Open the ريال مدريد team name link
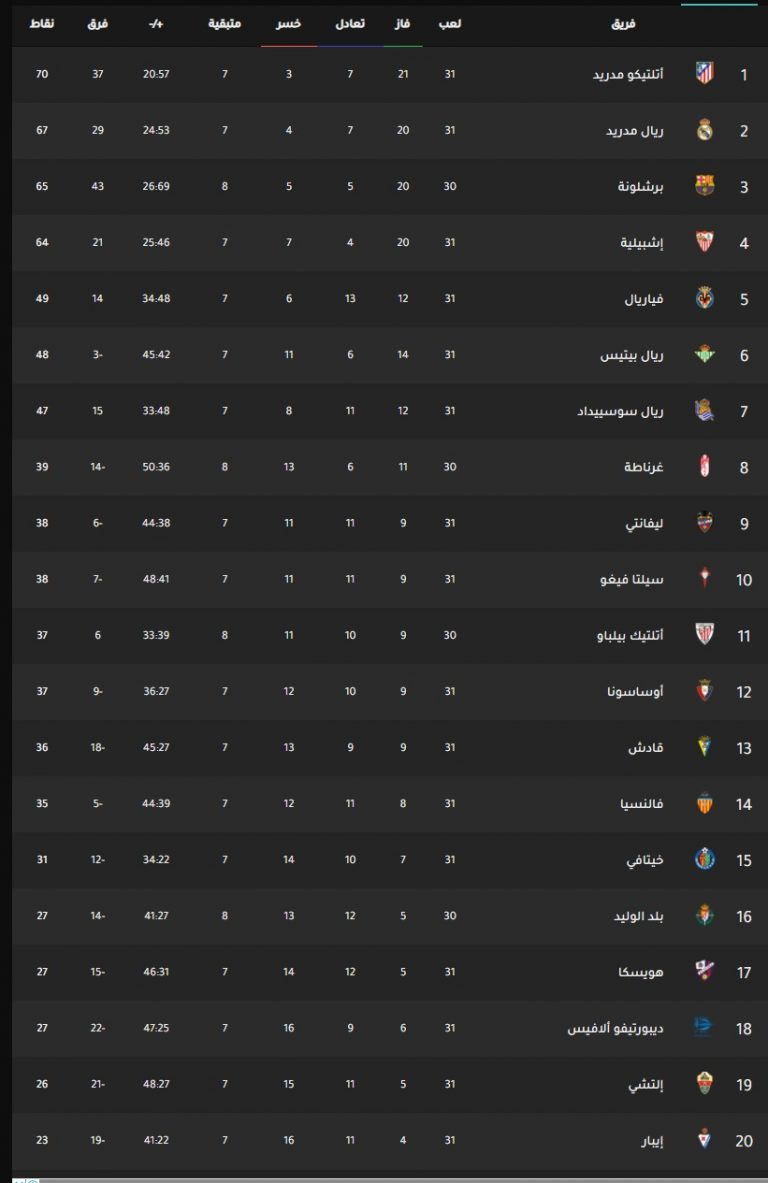768x1183 pixels. pos(608,131)
